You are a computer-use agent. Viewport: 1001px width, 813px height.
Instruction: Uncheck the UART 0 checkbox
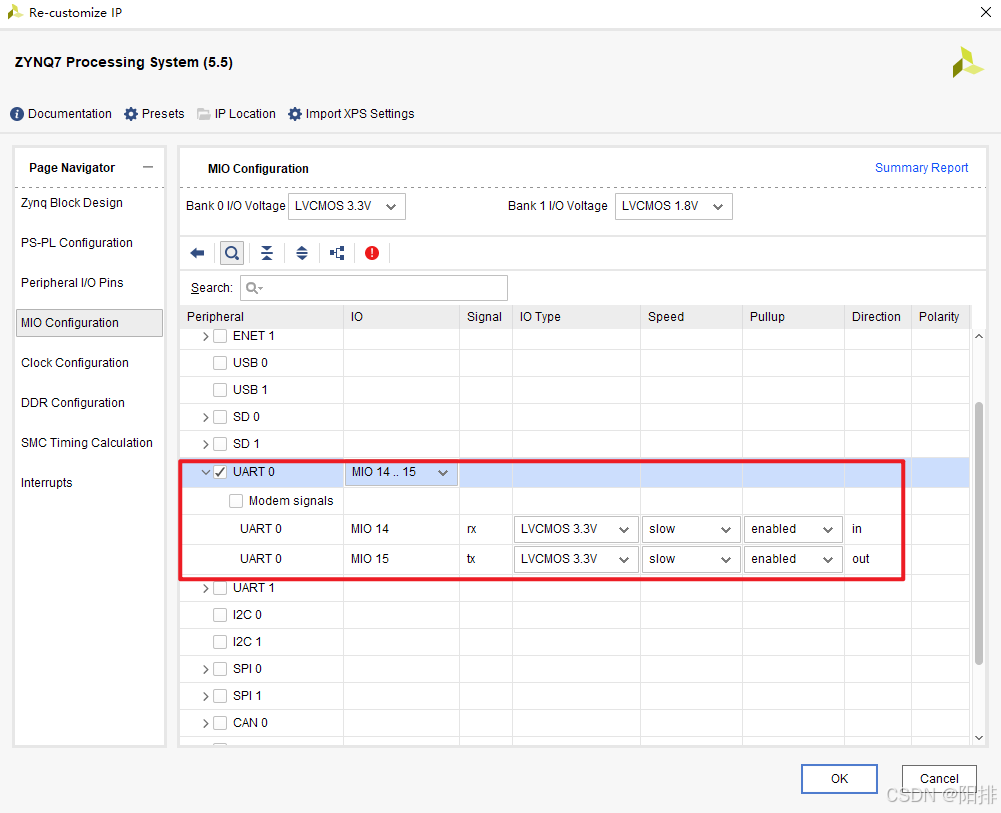tap(220, 472)
